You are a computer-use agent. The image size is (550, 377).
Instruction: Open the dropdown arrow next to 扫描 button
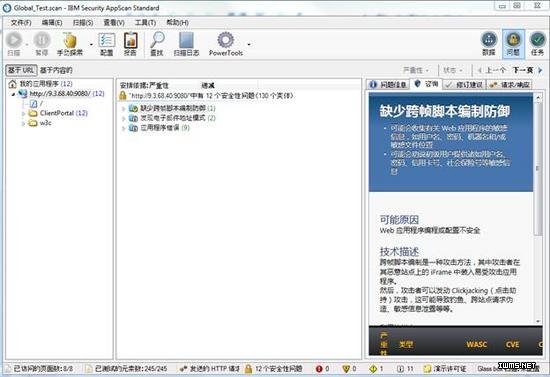point(27,44)
